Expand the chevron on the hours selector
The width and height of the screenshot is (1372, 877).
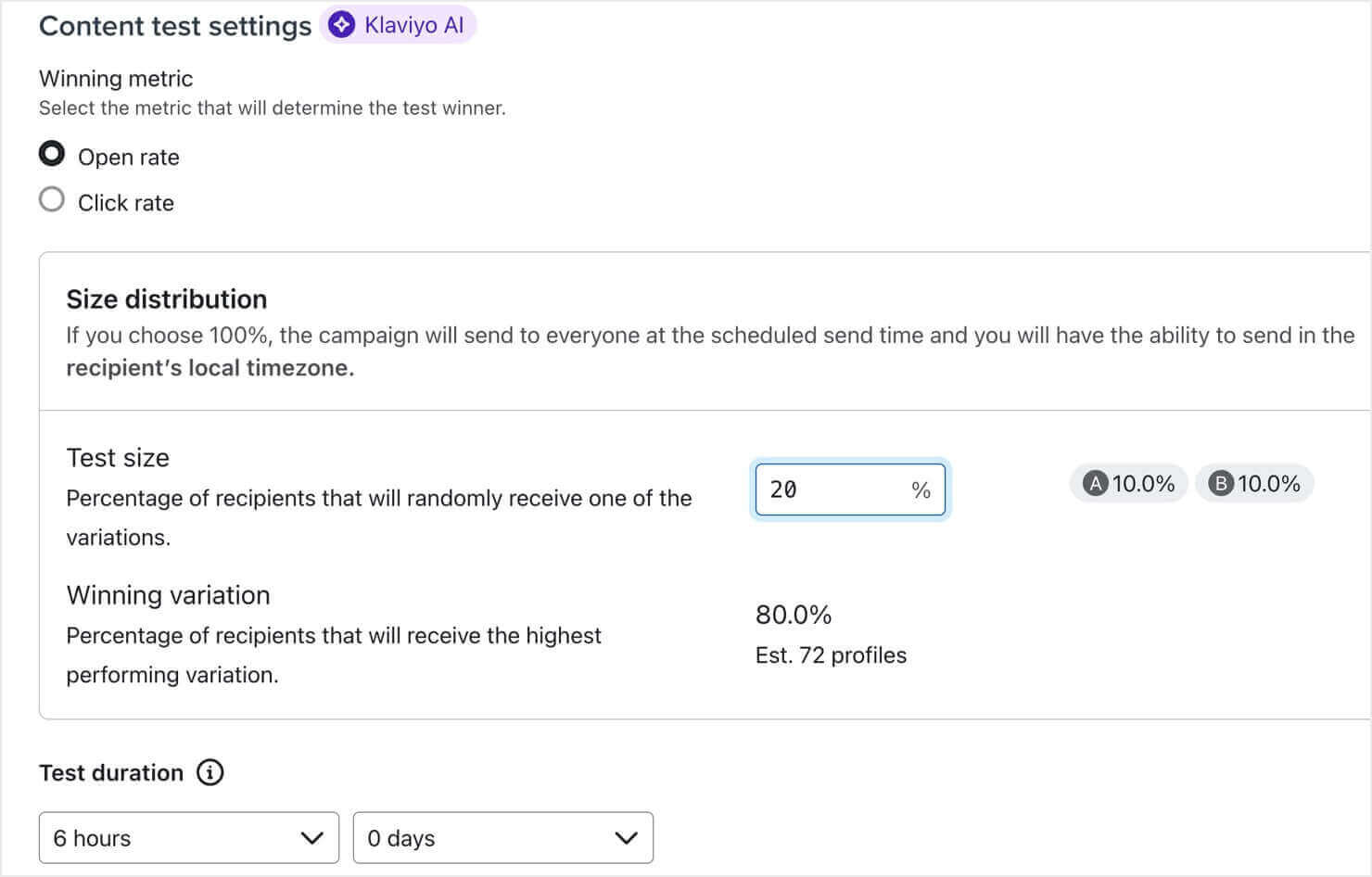(312, 838)
